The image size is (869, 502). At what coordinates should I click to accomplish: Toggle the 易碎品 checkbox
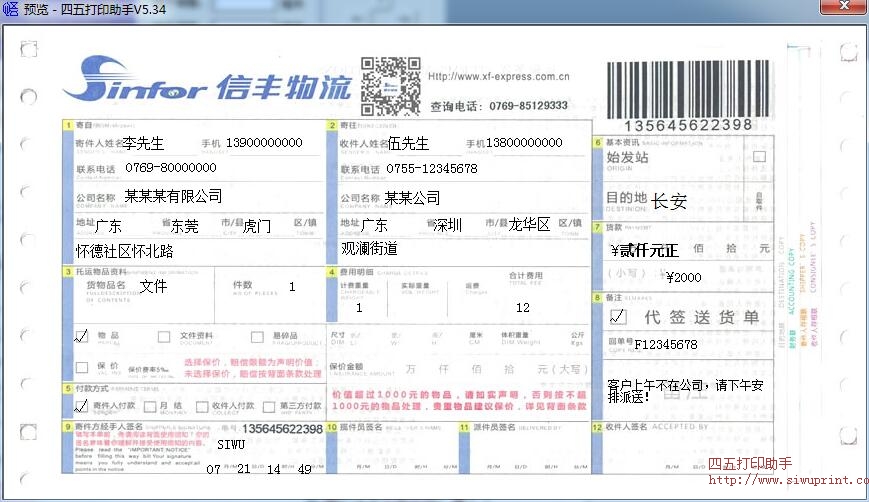pos(257,337)
